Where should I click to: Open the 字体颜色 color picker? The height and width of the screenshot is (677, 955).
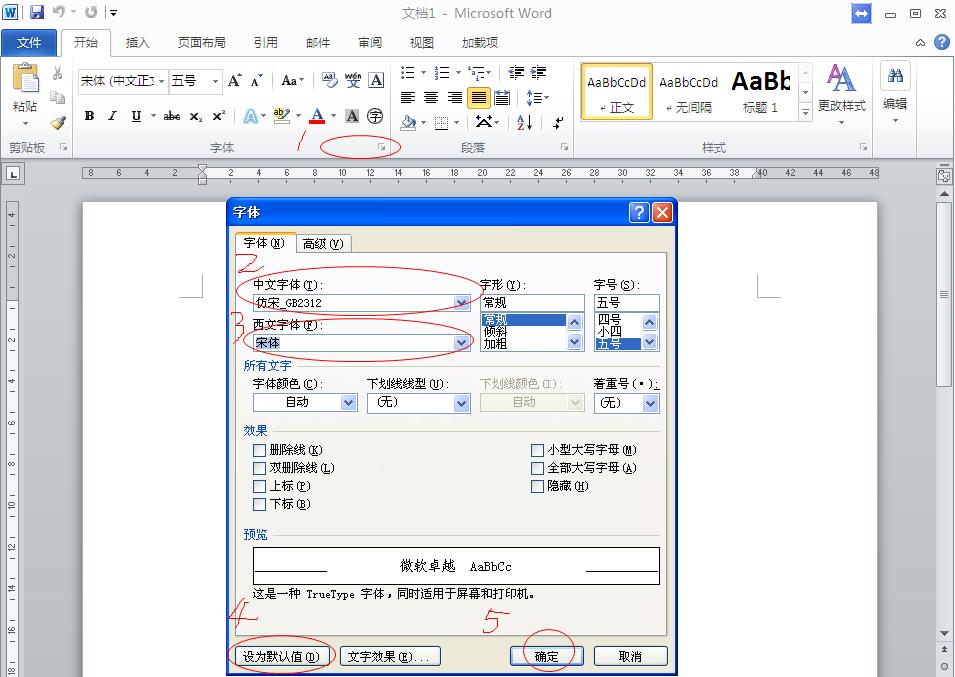[x=348, y=403]
